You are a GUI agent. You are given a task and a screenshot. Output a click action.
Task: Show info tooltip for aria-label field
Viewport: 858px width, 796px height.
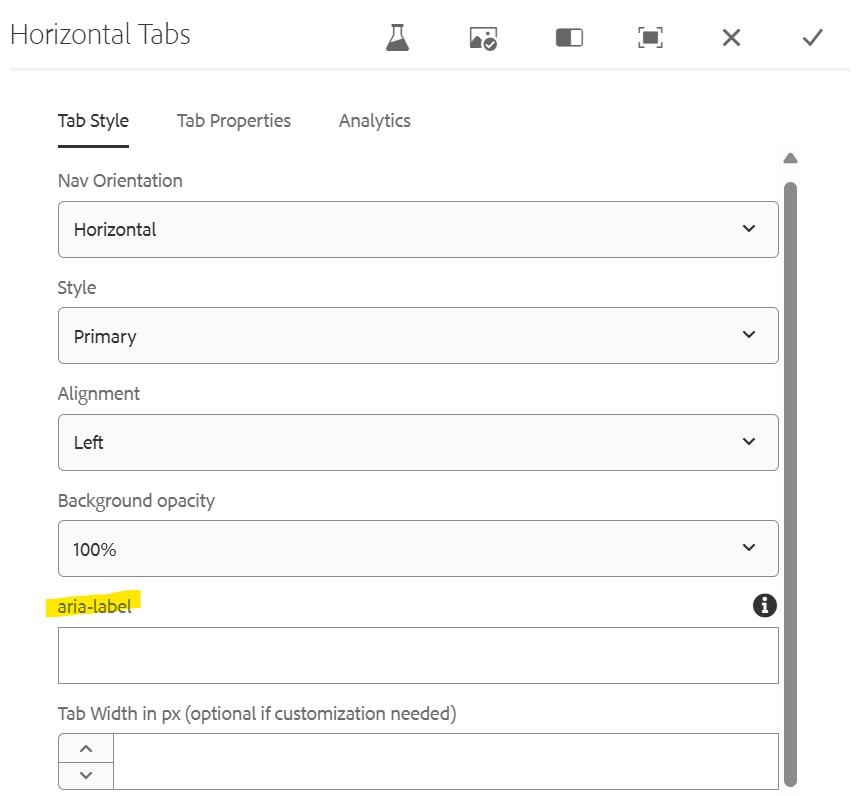click(x=765, y=605)
